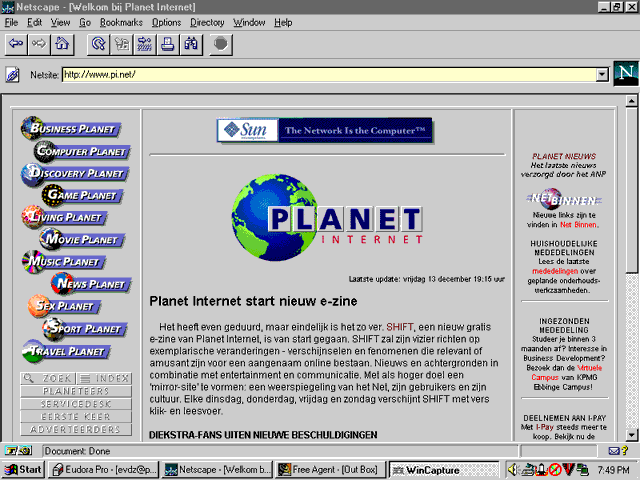
Task: Open Music Planet in the sidebar
Action: click(64, 261)
